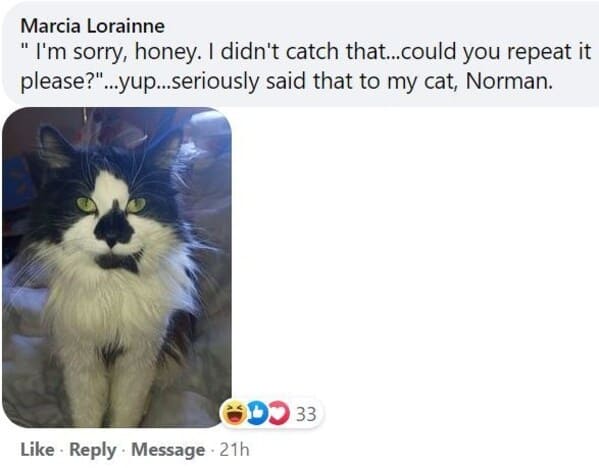
Task: Click the word Norman in comment
Action: pos(509,81)
